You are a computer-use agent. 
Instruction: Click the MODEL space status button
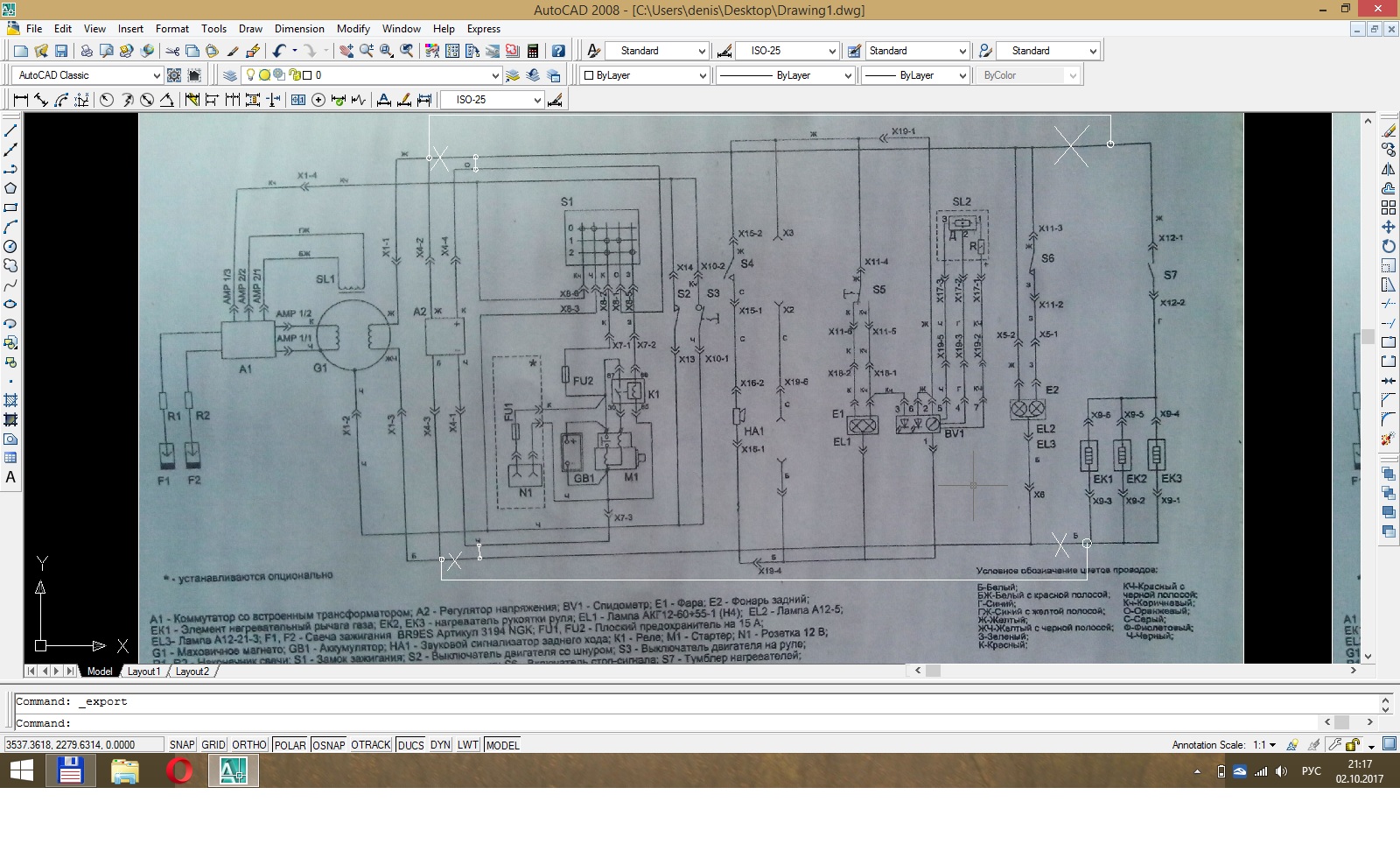pos(502,745)
